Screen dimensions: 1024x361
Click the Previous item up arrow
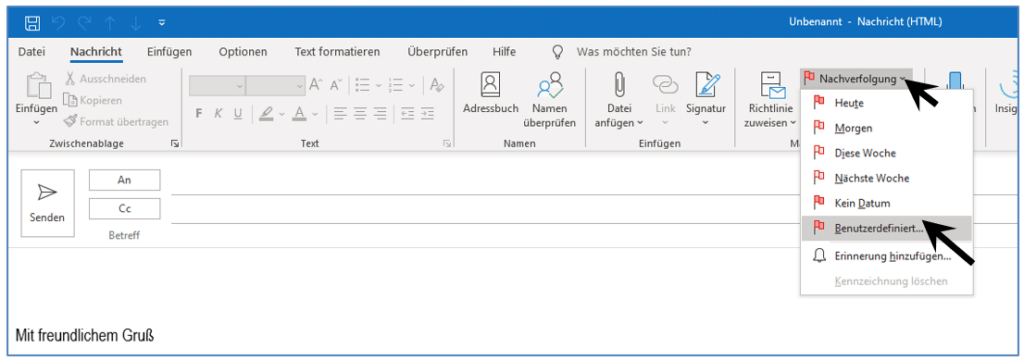[x=110, y=23]
